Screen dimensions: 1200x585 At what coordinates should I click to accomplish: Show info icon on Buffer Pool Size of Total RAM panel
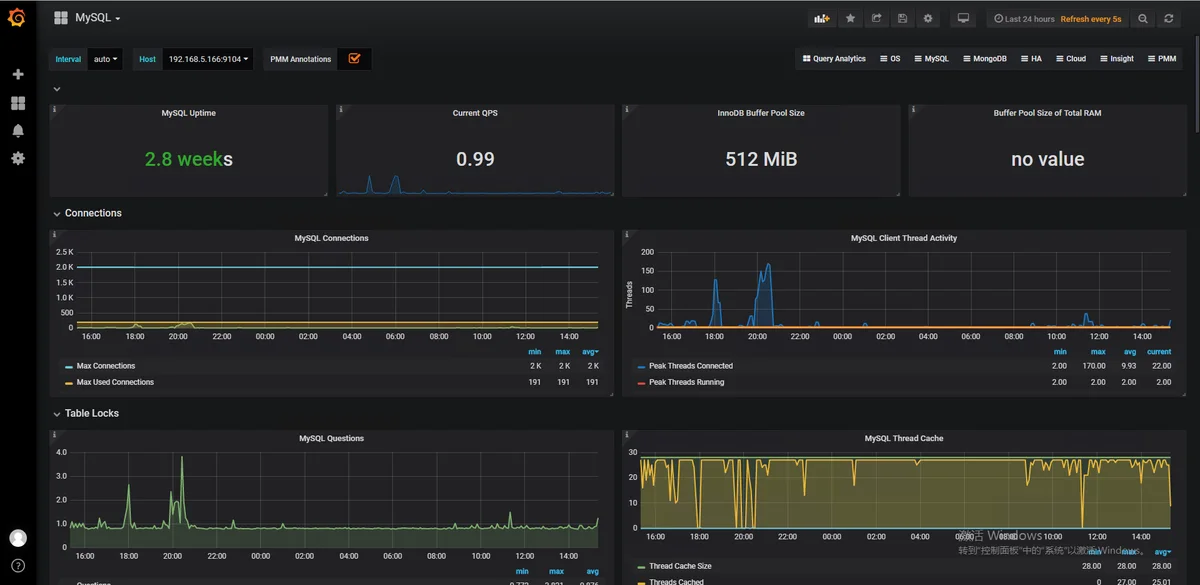click(x=912, y=109)
